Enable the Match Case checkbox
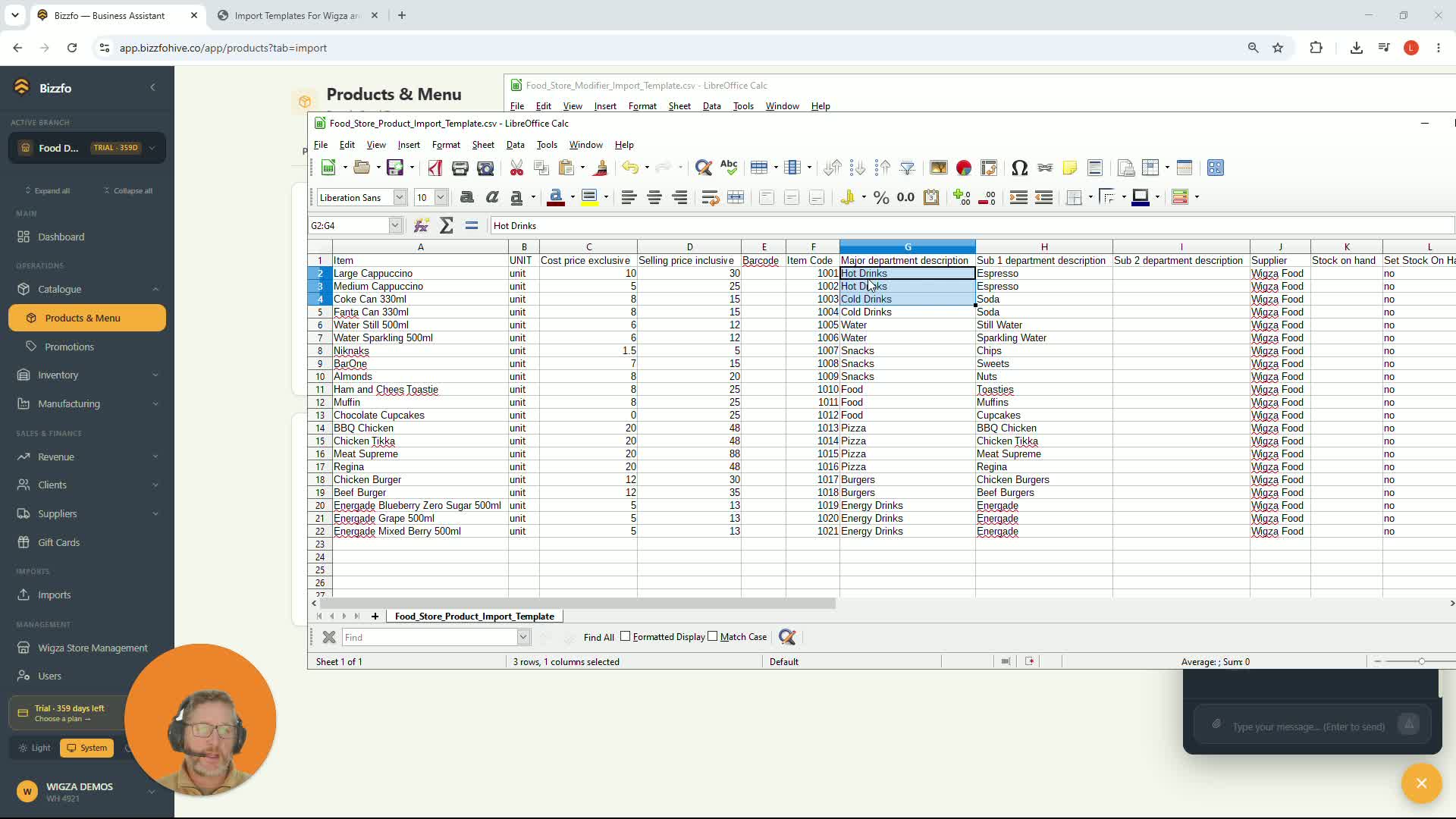 [x=713, y=636]
